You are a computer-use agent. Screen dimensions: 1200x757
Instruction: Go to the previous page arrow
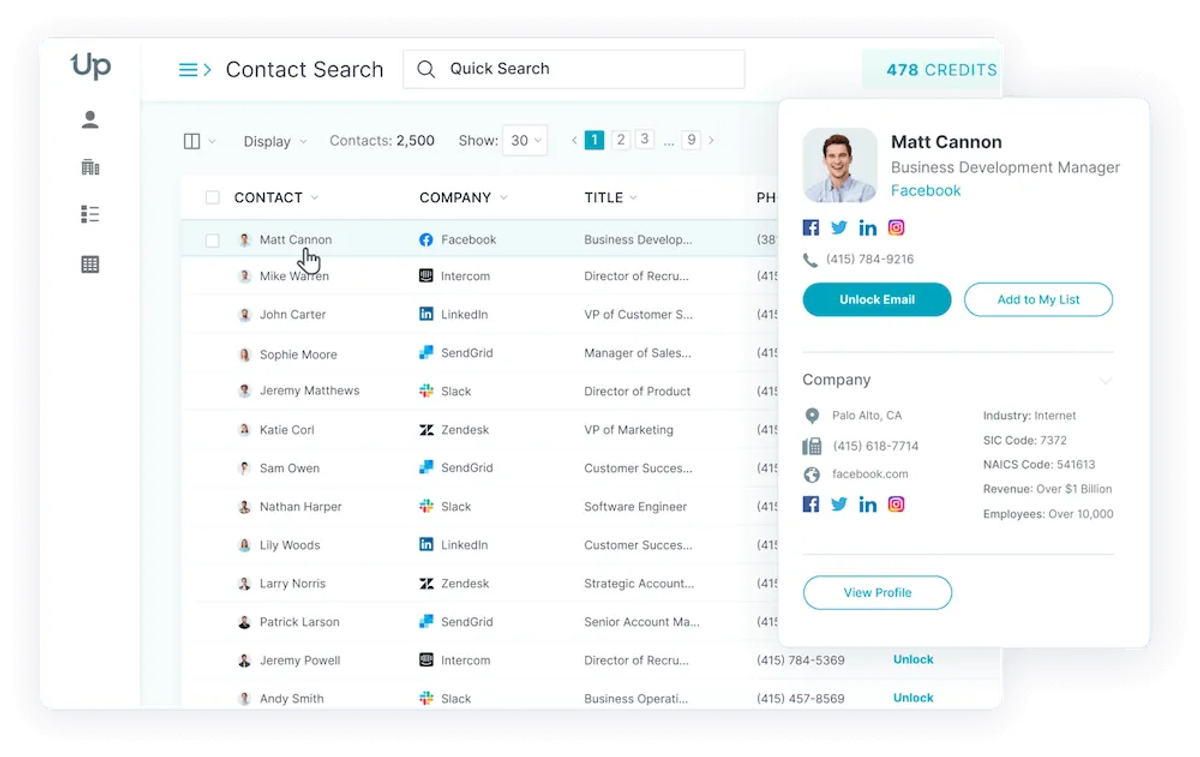coord(575,141)
